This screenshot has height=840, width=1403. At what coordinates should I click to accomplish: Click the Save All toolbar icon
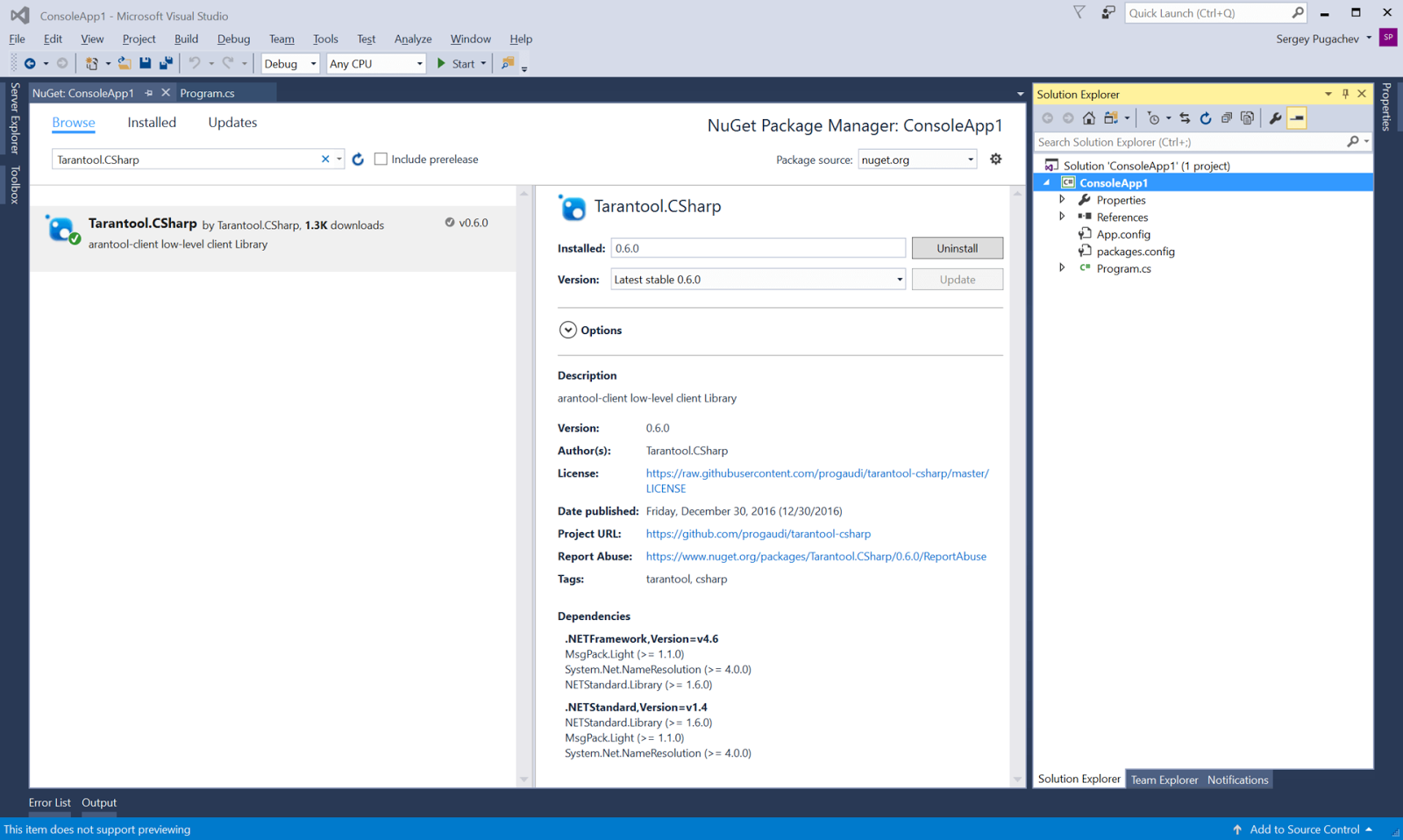166,63
